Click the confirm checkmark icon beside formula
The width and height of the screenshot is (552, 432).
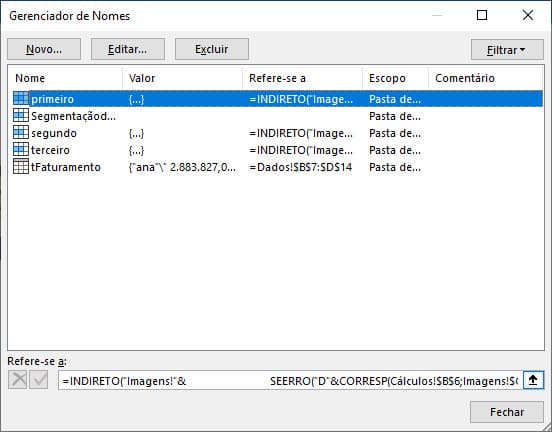[x=39, y=380]
